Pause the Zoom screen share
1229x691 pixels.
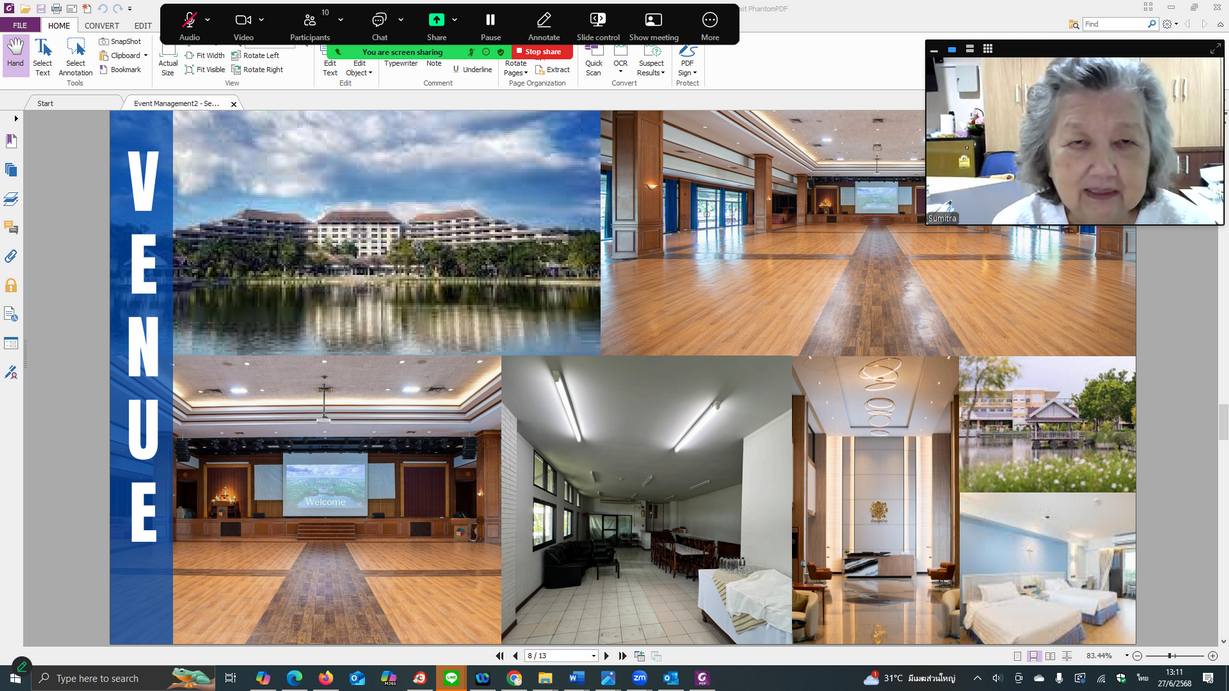tap(490, 24)
